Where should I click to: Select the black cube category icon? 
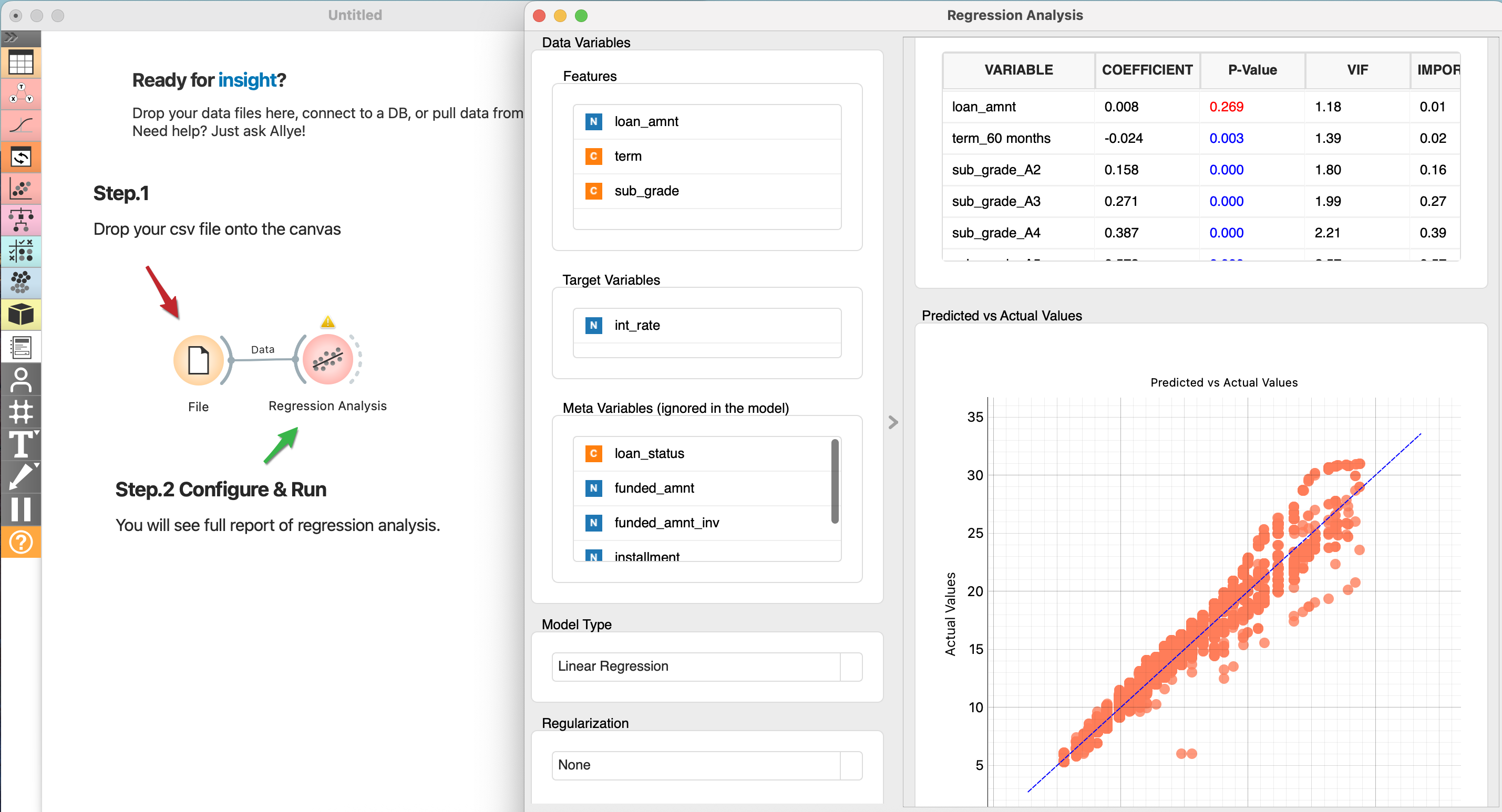[x=21, y=315]
